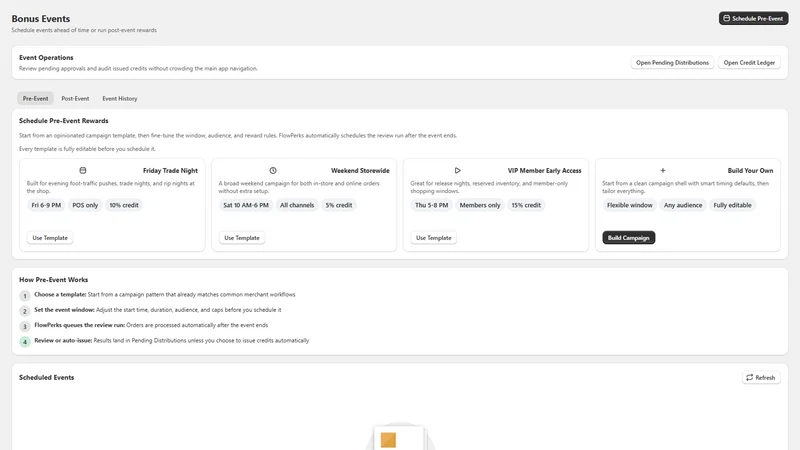Click the refresh arrows icon in Scheduled Events

pos(749,378)
